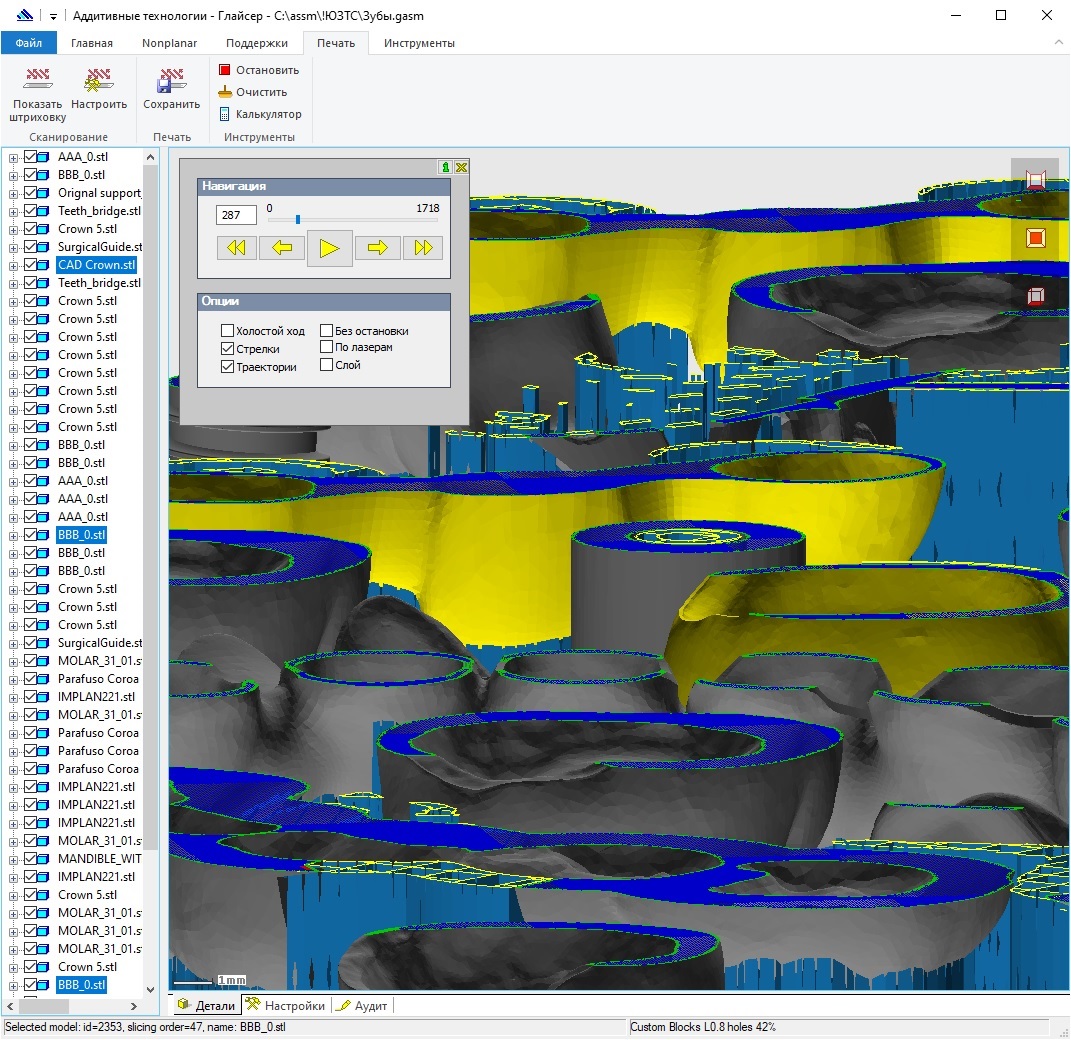Click the layer number field showing 287
The image size is (1071, 1040).
pos(236,216)
